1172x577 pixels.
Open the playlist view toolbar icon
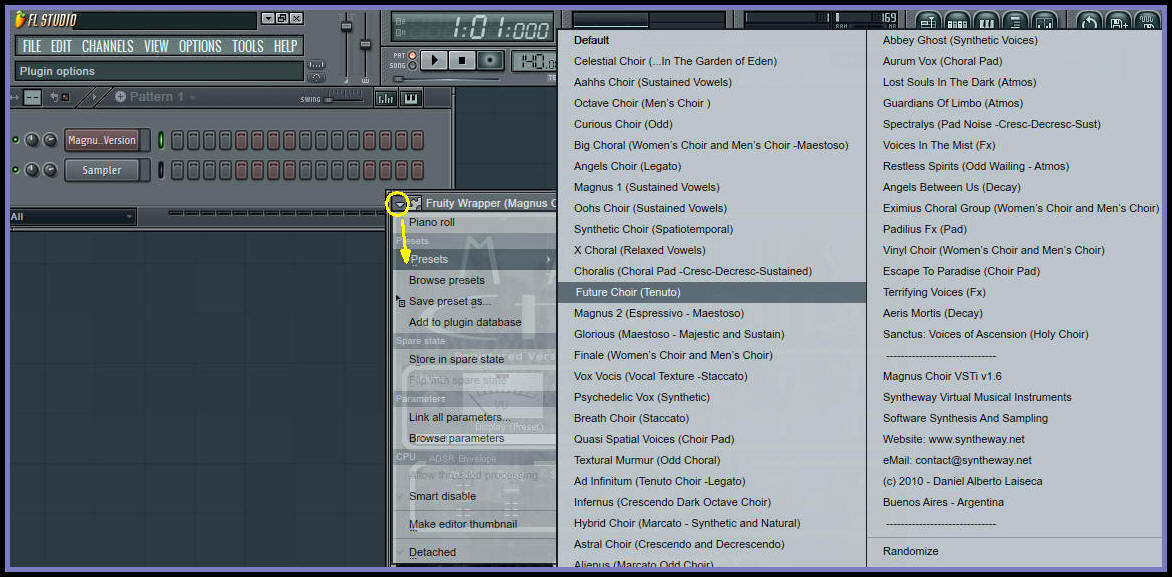click(x=928, y=22)
